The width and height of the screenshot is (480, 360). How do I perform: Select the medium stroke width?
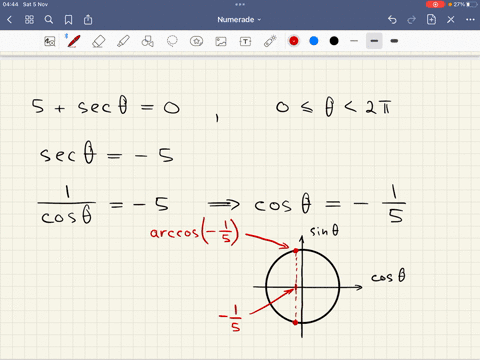click(374, 41)
